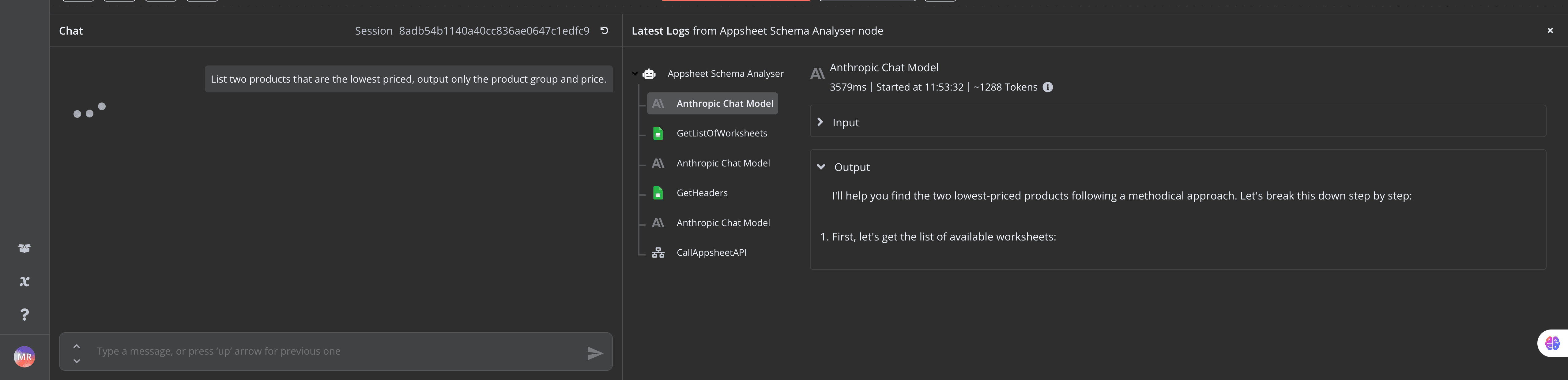Click the session ID 8adb54b1140a40cc836ae0647c1edfc9

point(494,30)
